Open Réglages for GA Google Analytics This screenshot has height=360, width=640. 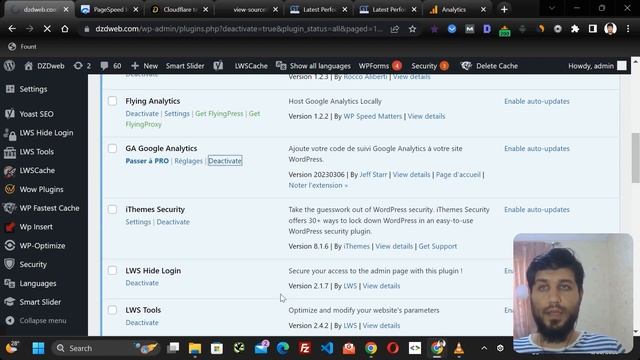(188, 161)
